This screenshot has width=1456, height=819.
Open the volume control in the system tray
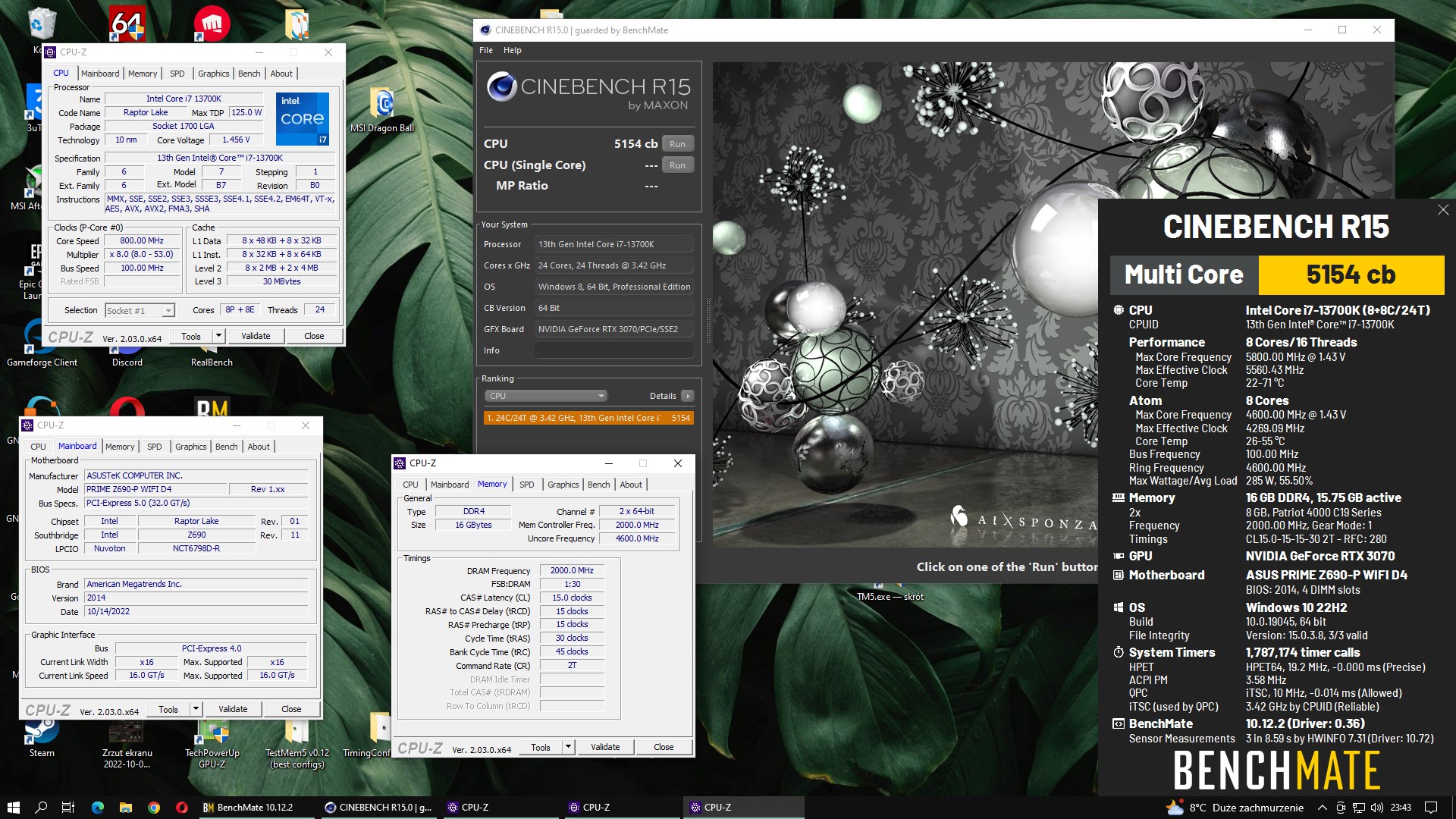1377,808
